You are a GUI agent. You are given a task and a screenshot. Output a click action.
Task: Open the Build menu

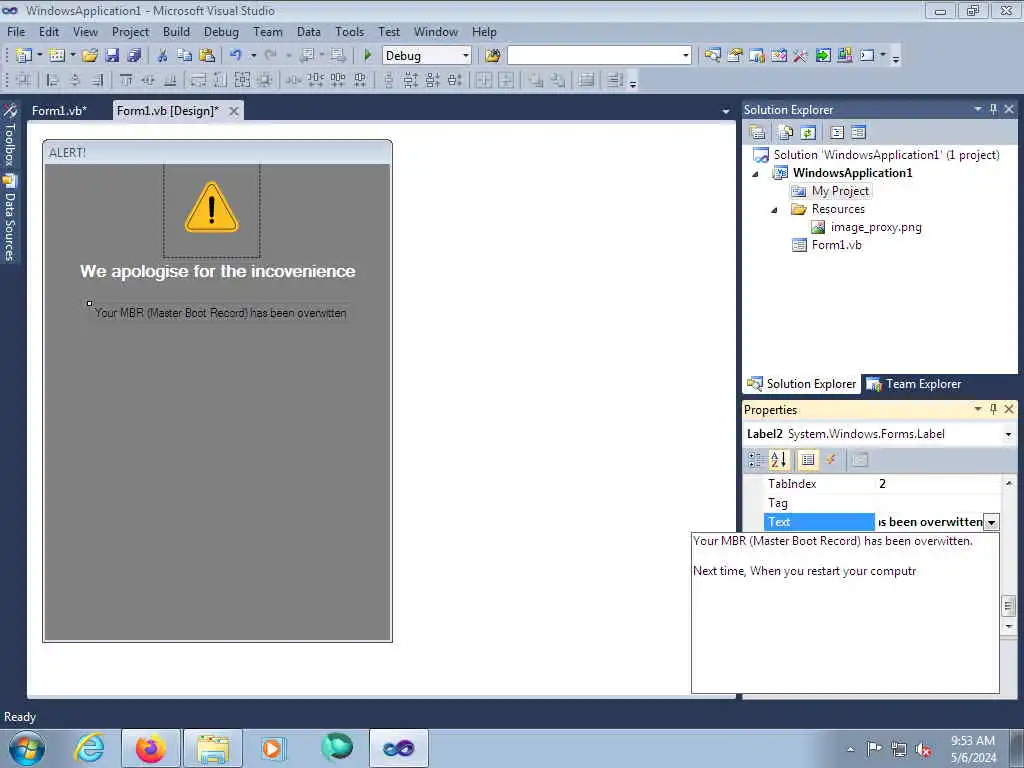176,31
